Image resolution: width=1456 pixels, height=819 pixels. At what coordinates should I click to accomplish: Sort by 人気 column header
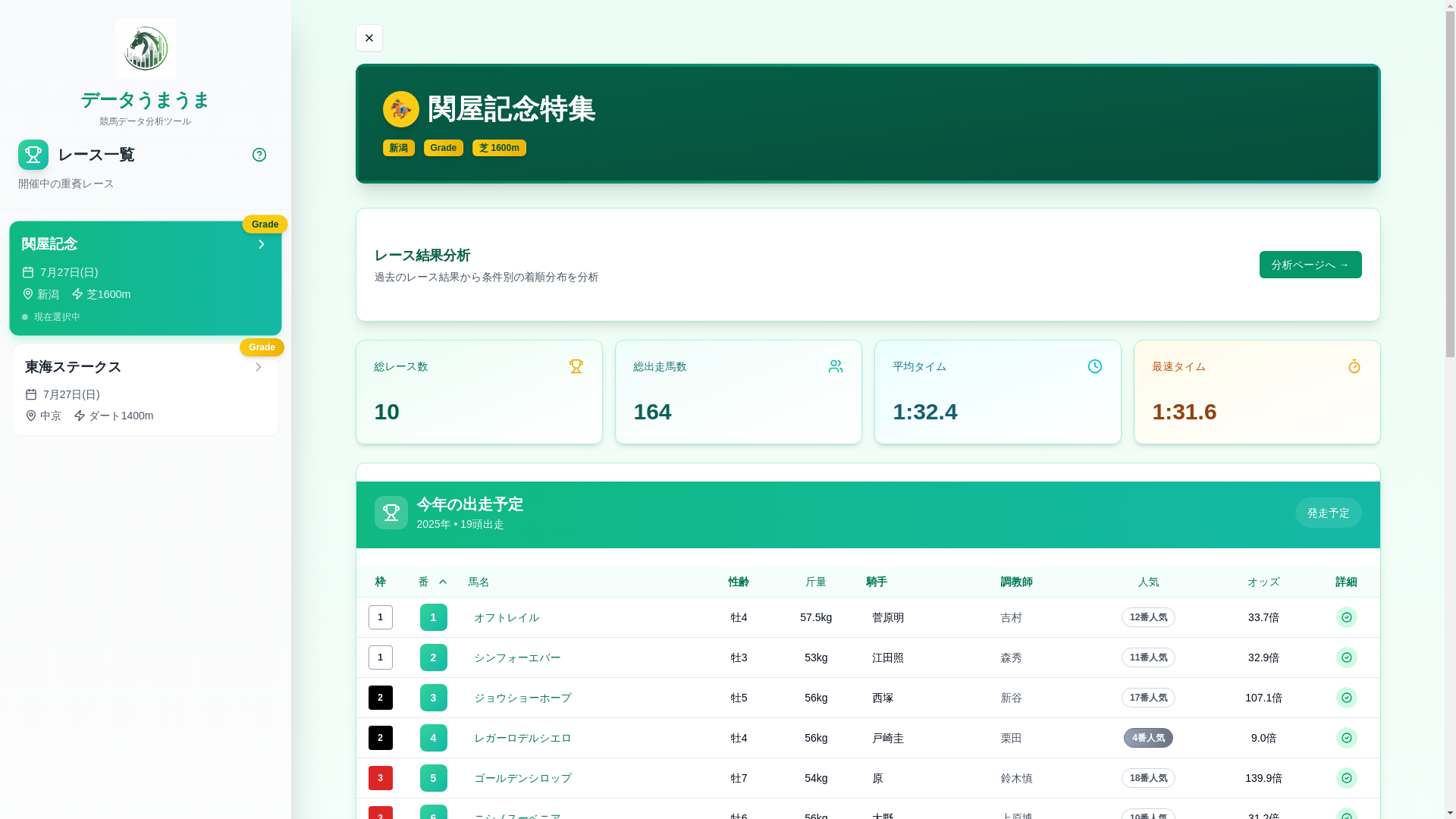coord(1148,582)
